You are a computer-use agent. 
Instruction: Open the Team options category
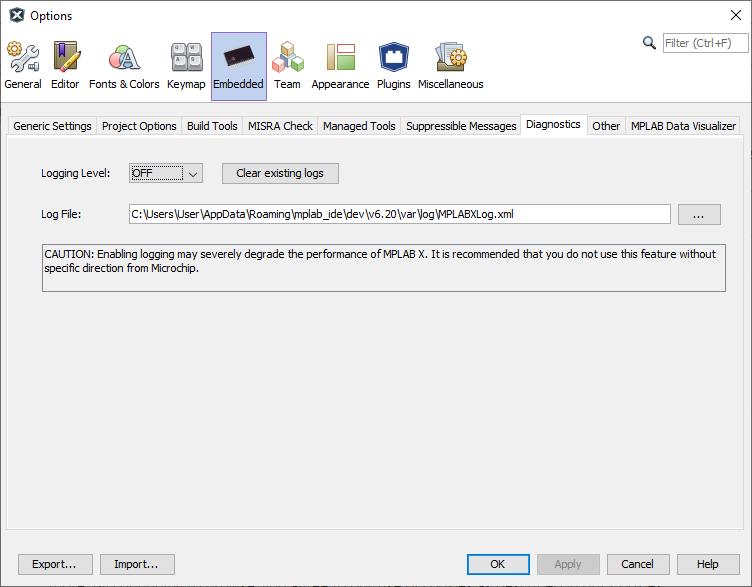(x=287, y=66)
